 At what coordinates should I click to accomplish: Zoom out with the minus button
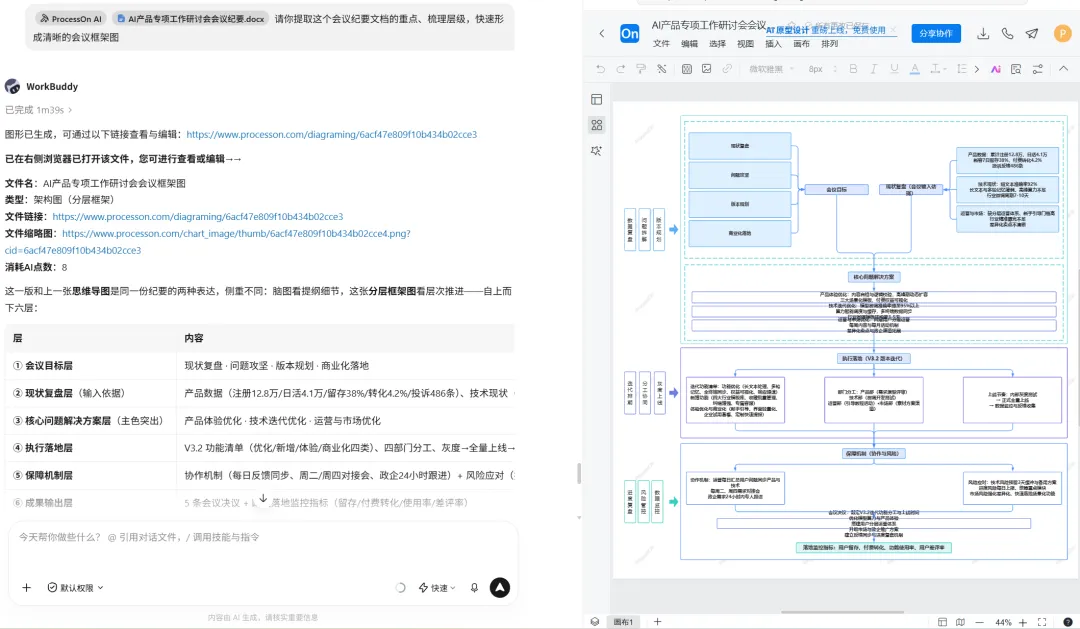tap(979, 622)
